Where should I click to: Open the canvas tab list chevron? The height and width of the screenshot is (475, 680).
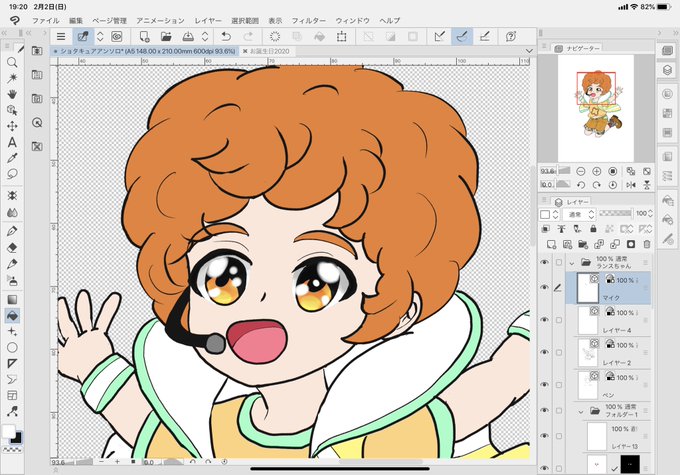click(x=529, y=51)
